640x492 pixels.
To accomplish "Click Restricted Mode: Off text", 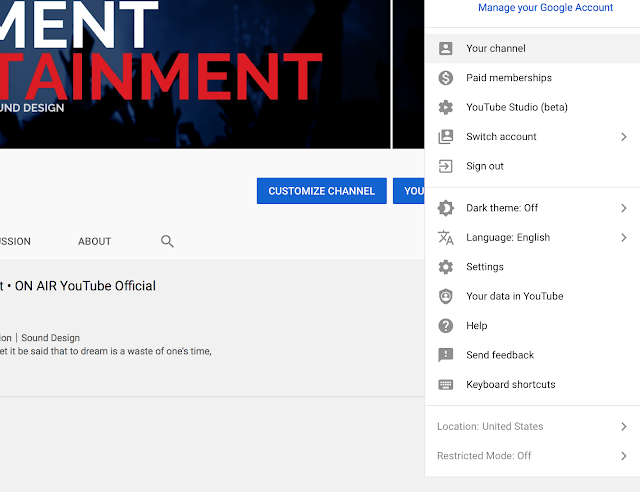I will click(x=484, y=456).
